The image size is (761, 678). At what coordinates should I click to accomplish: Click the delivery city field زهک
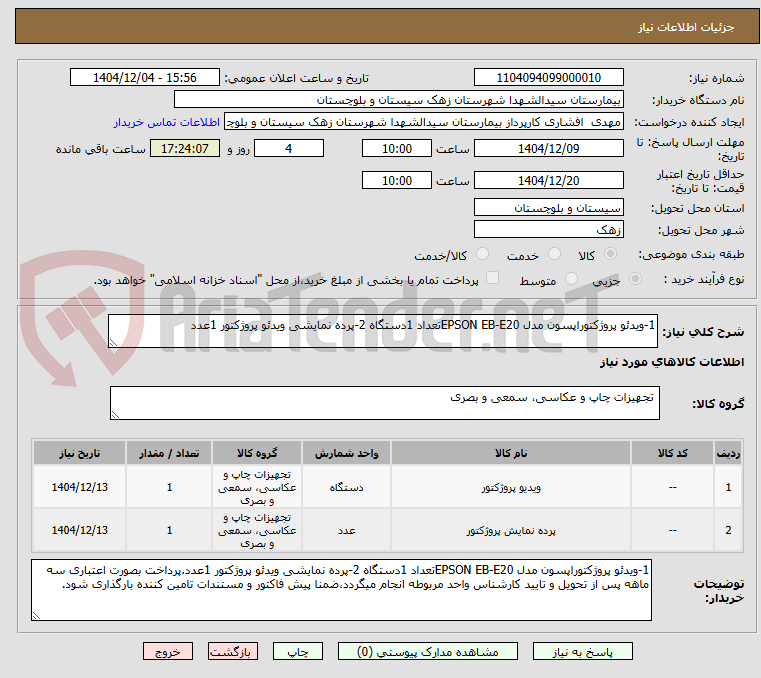tap(549, 230)
